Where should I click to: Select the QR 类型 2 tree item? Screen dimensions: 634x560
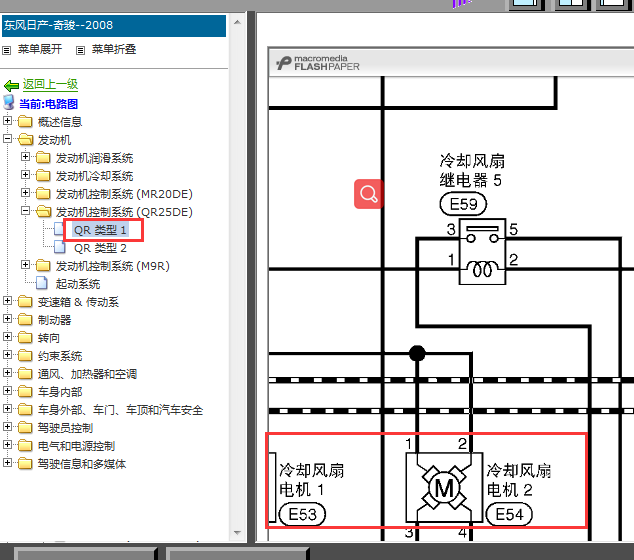coord(100,248)
